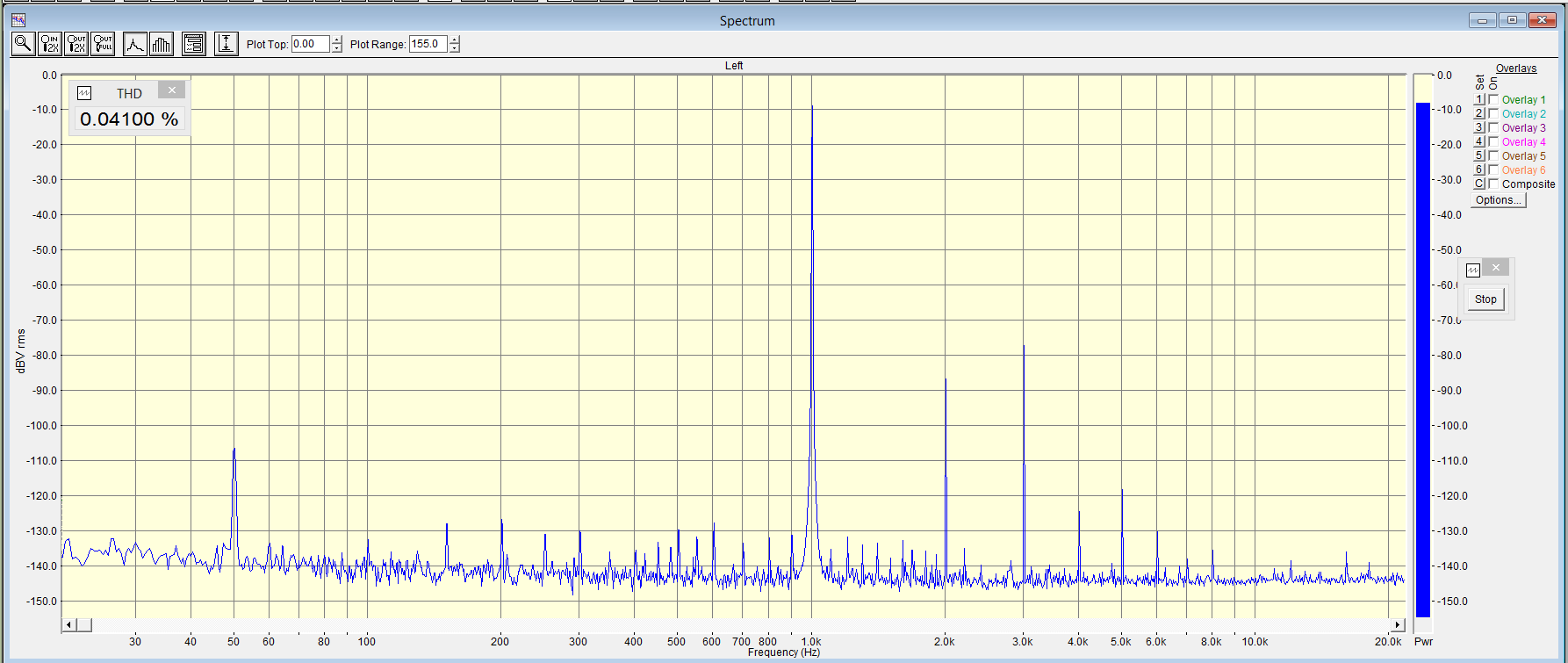Enable the Overlay 6 checkbox
The image size is (1568, 663).
tap(1493, 169)
